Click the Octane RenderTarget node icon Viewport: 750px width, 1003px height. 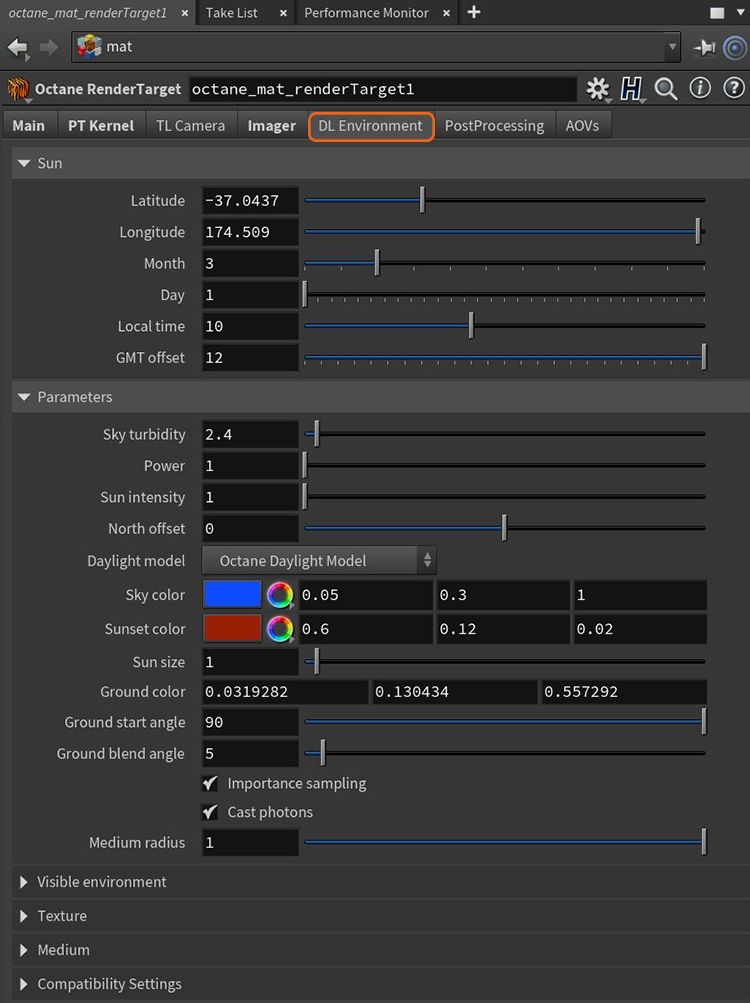tap(18, 89)
